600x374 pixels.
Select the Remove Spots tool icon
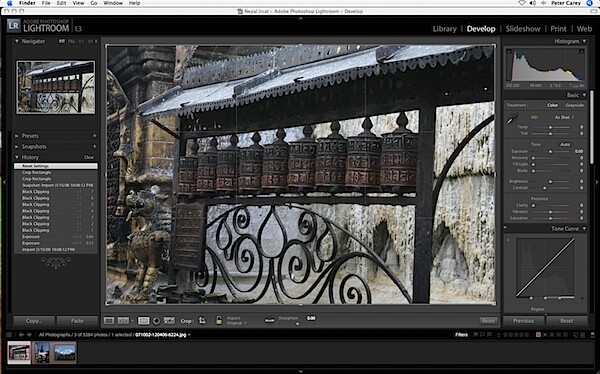tap(169, 320)
